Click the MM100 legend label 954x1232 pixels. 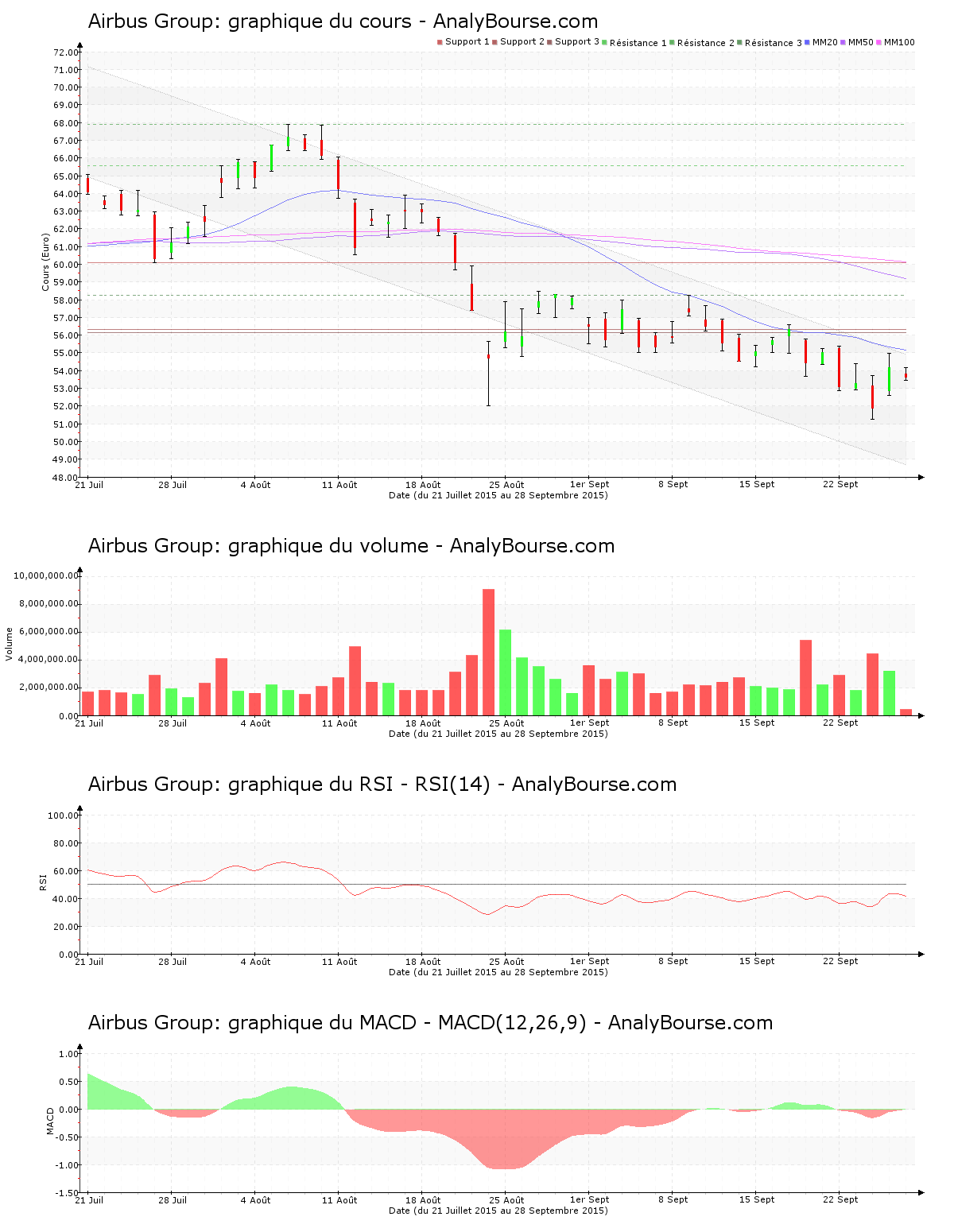899,42
